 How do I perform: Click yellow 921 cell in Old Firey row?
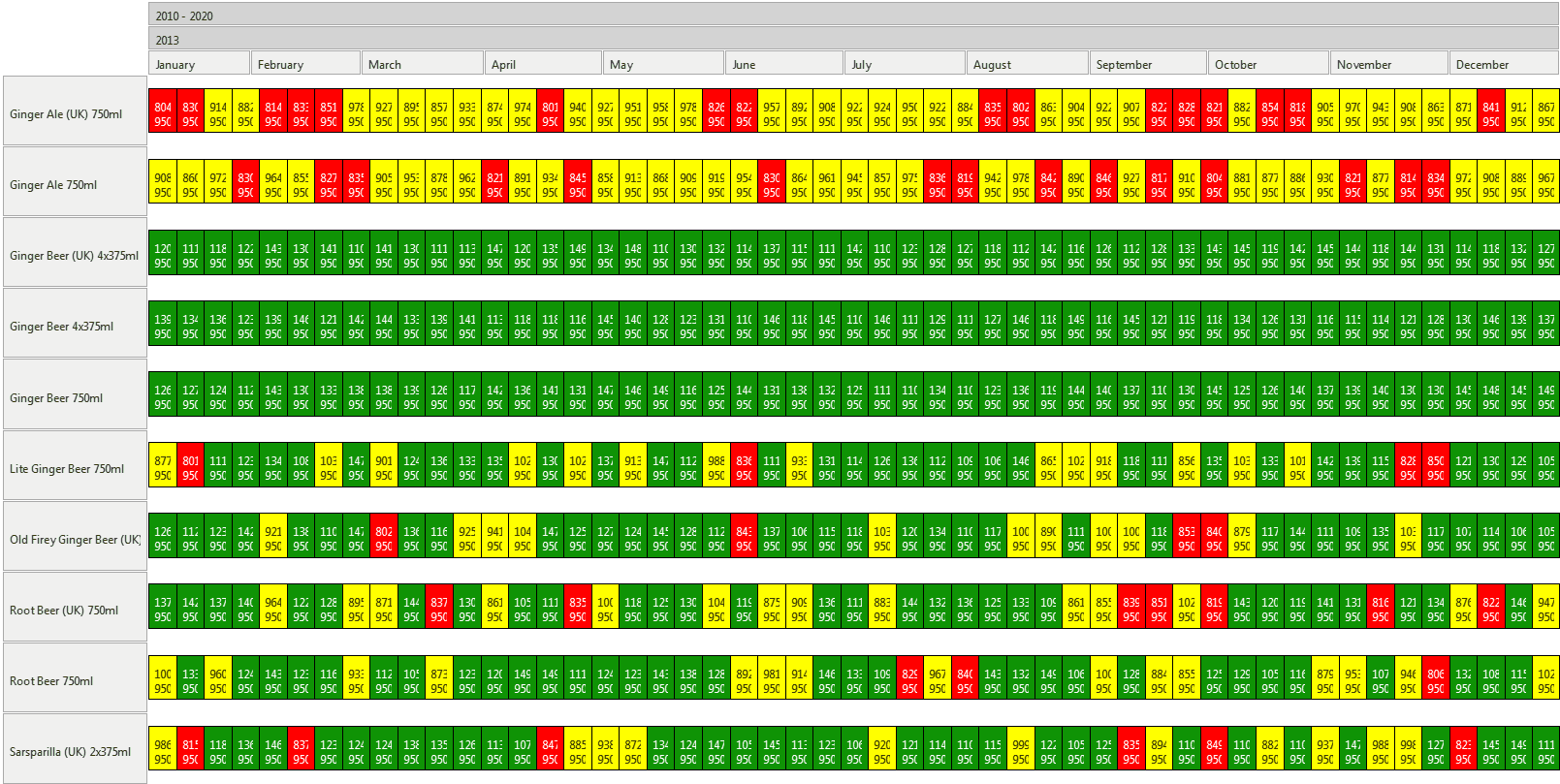coord(273,539)
